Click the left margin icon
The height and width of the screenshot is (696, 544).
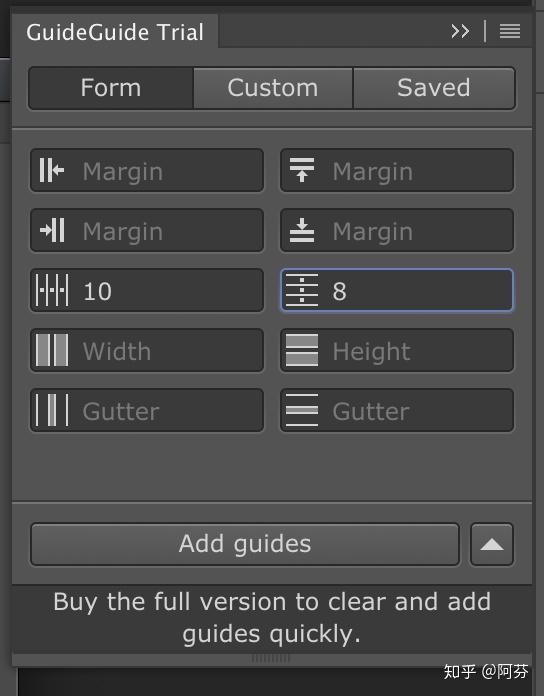click(x=51, y=170)
